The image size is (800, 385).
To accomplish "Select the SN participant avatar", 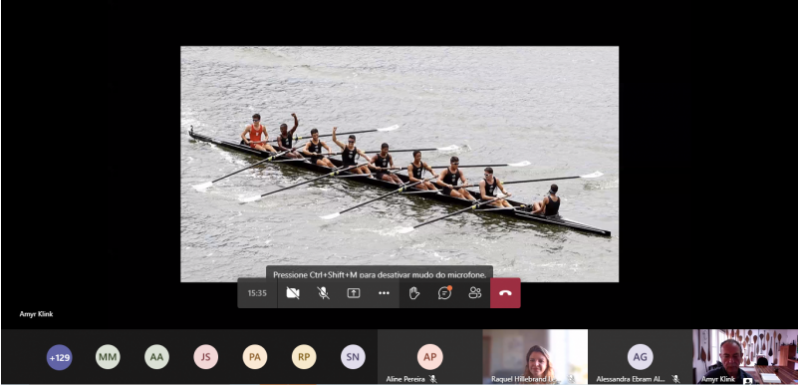I will pos(353,357).
